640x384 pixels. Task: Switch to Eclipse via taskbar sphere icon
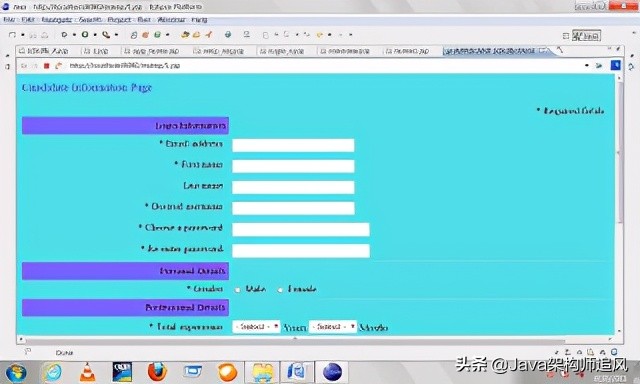pos(332,372)
